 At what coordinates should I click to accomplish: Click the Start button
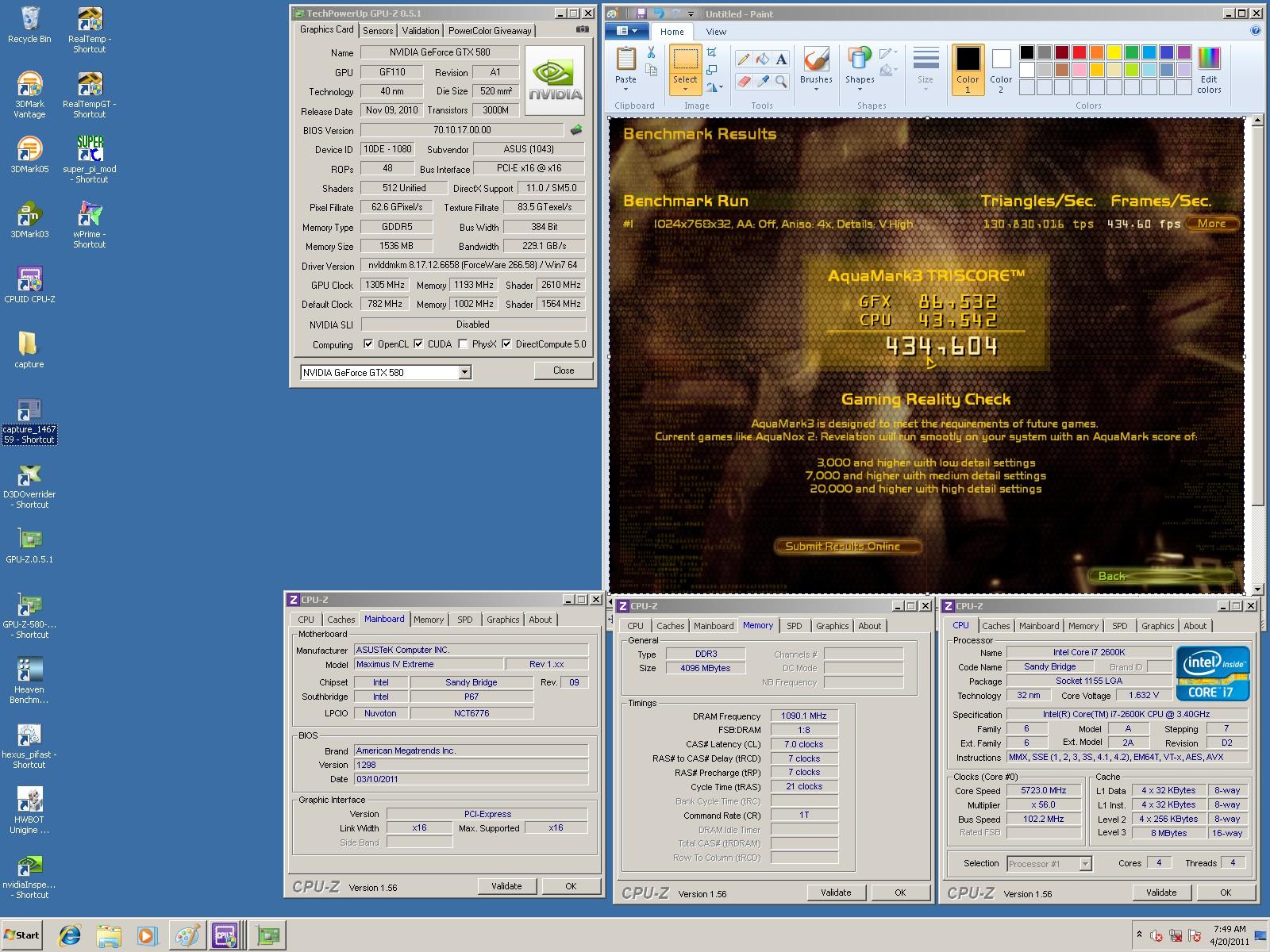(x=21, y=935)
